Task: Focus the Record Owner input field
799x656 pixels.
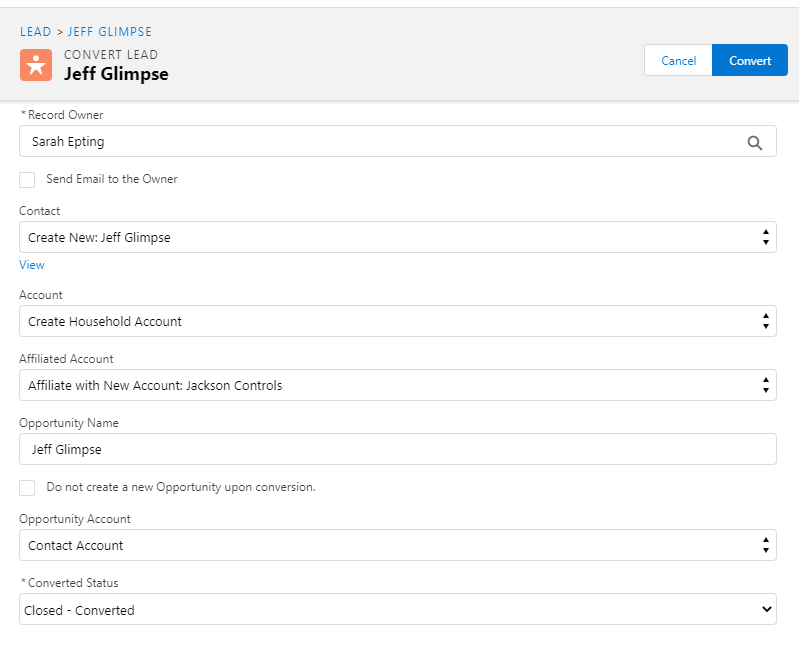Action: click(380, 142)
